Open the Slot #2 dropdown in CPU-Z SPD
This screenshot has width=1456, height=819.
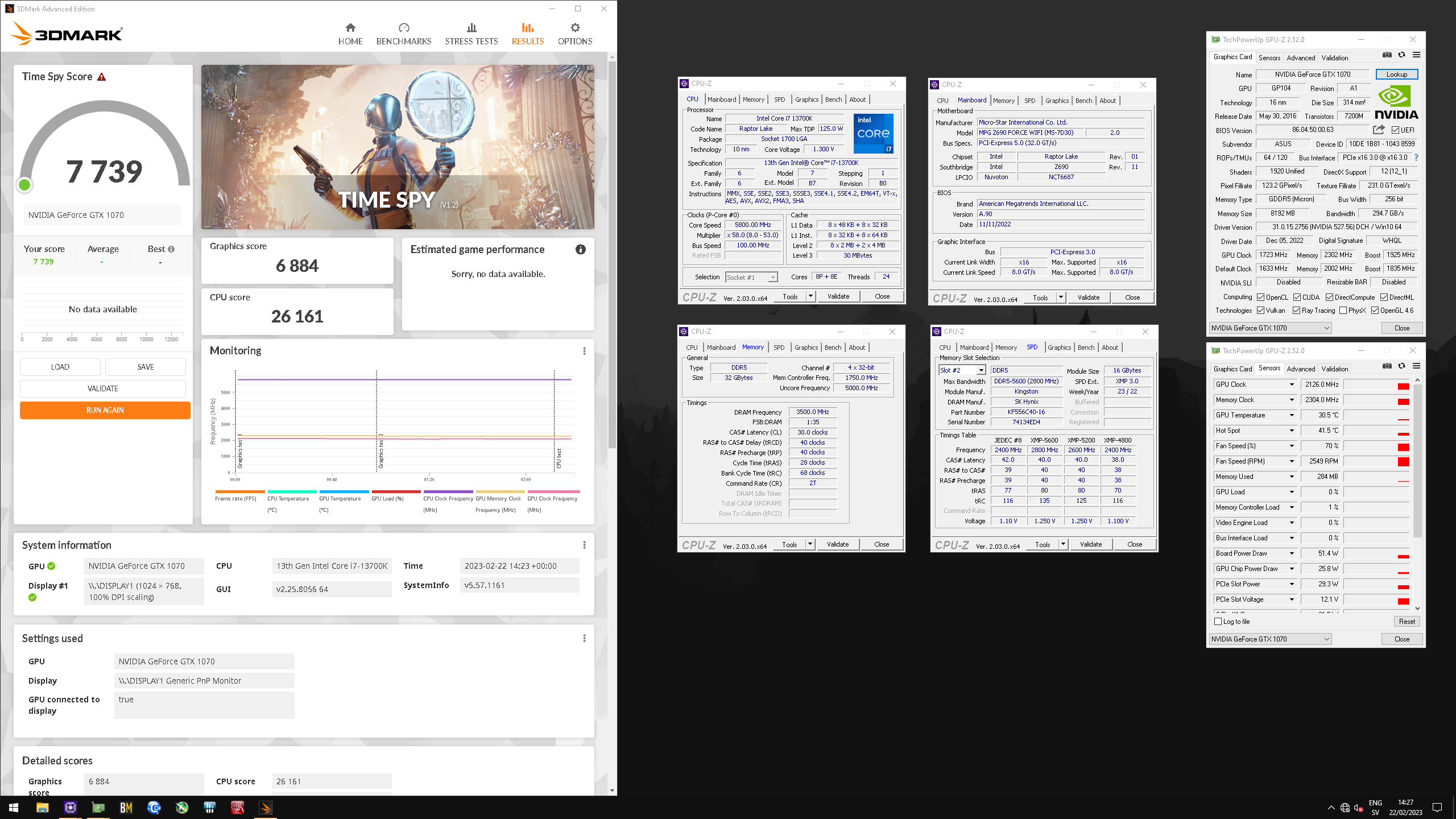pyautogui.click(x=962, y=370)
